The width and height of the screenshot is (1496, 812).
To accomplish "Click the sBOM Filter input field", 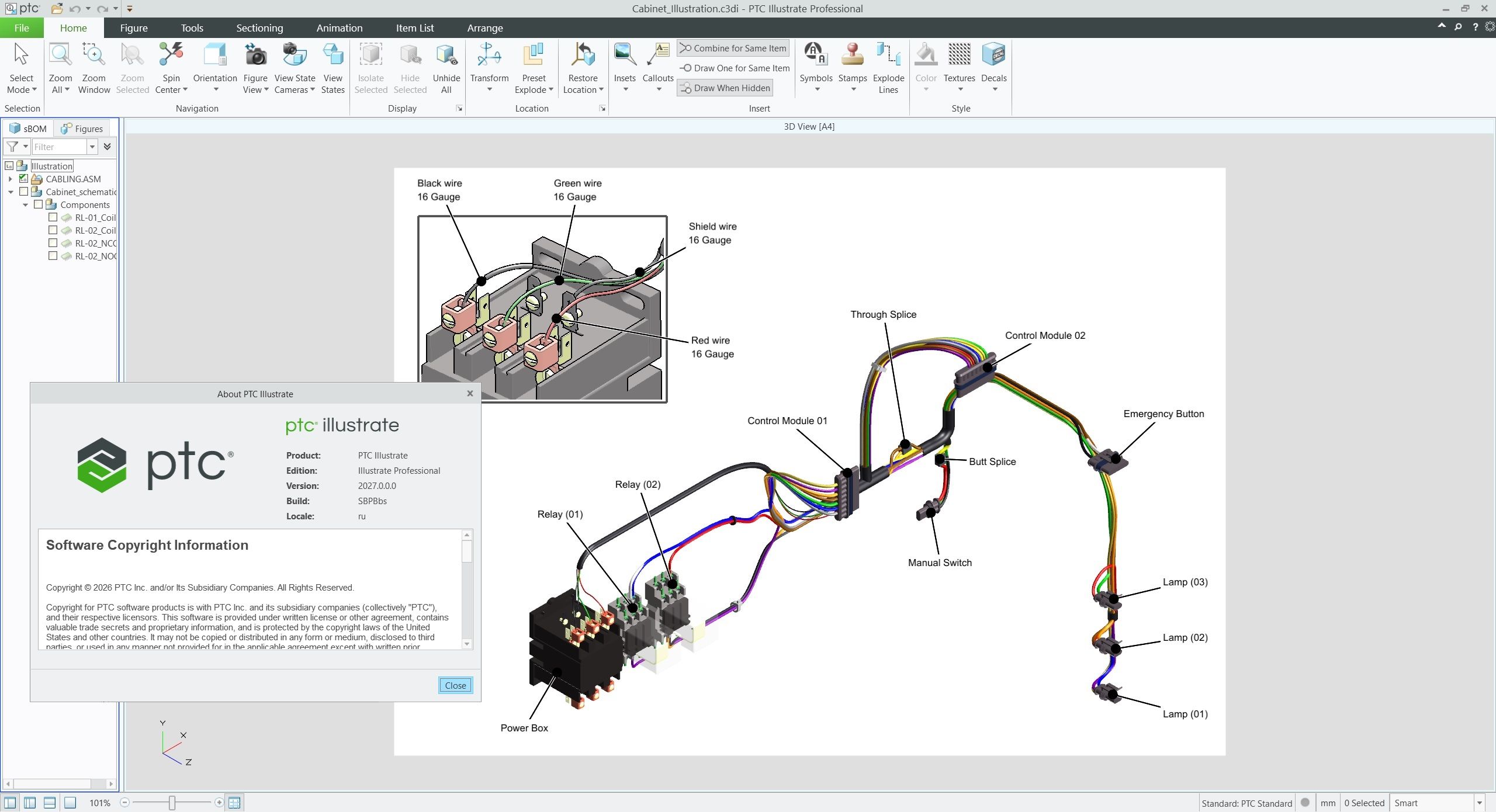I will (x=60, y=147).
